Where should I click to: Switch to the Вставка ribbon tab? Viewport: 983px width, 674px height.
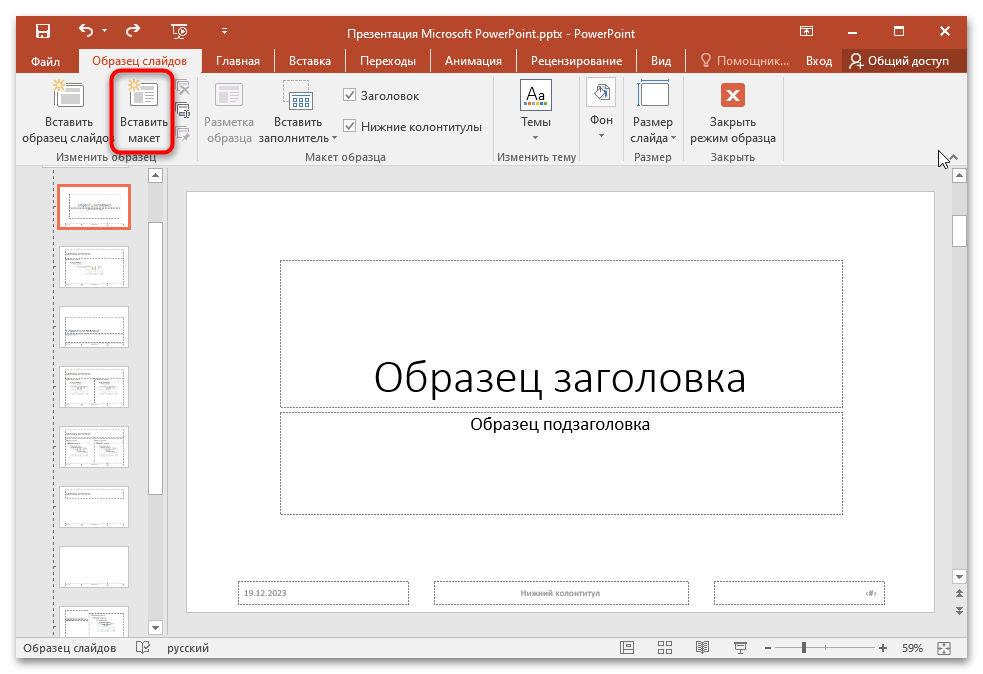pyautogui.click(x=309, y=60)
